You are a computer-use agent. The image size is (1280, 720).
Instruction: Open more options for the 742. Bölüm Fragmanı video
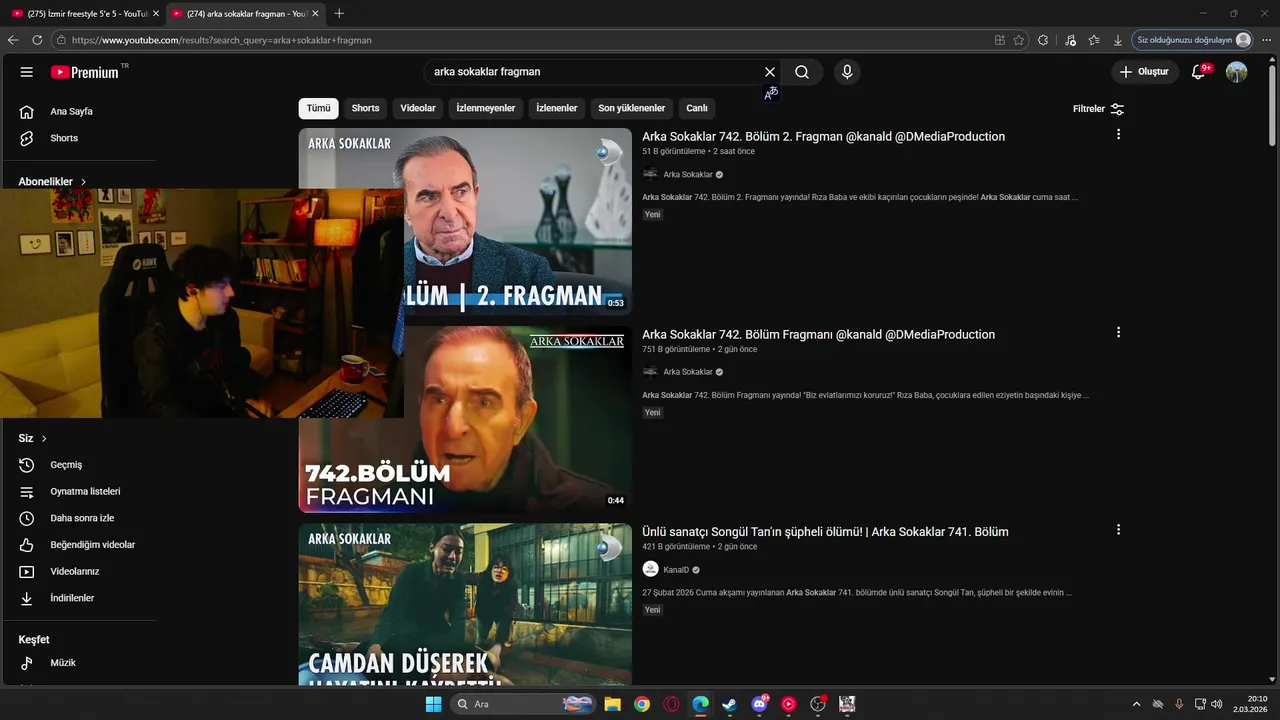tap(1118, 332)
